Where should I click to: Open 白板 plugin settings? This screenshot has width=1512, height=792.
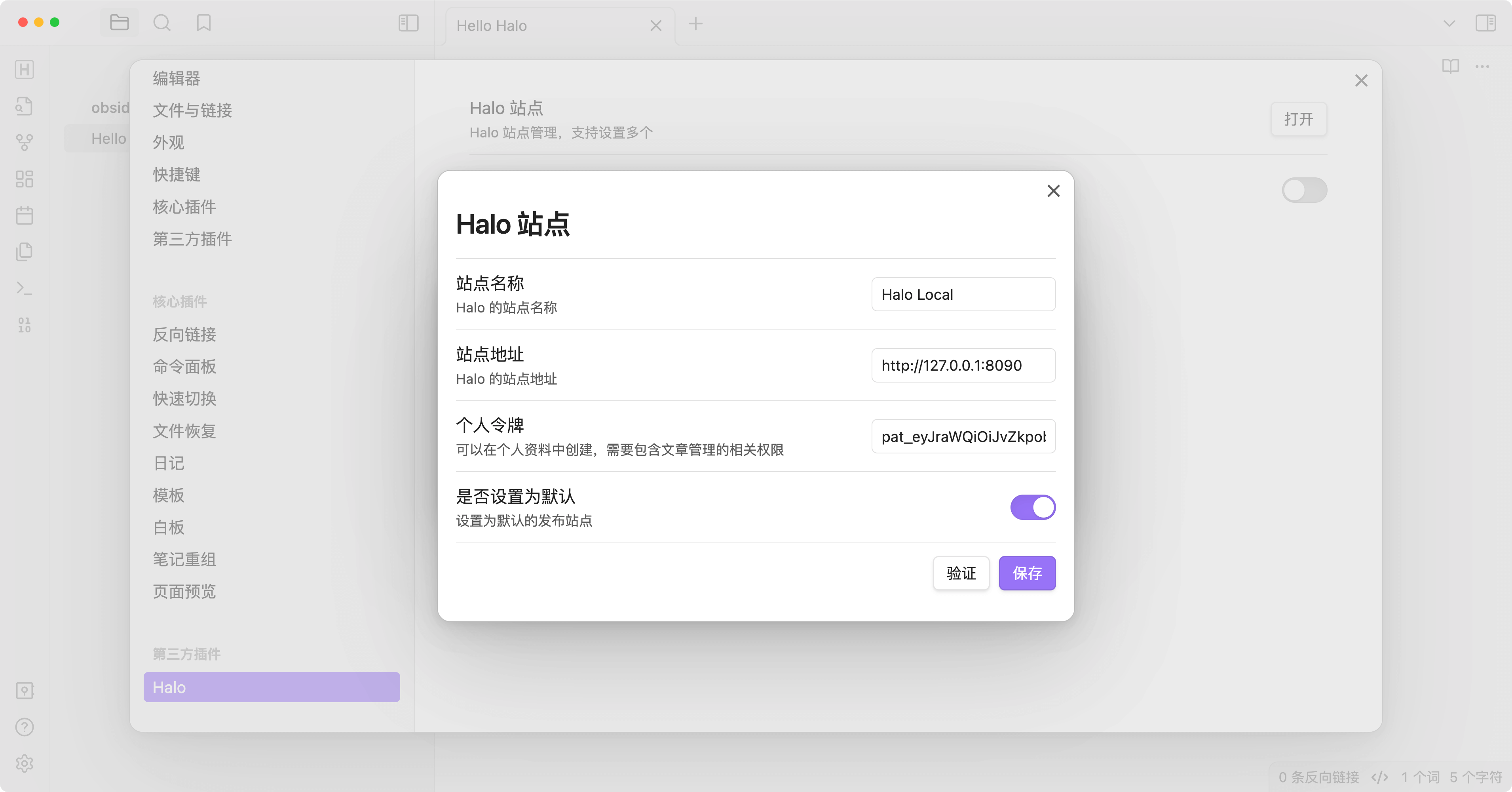[x=169, y=527]
